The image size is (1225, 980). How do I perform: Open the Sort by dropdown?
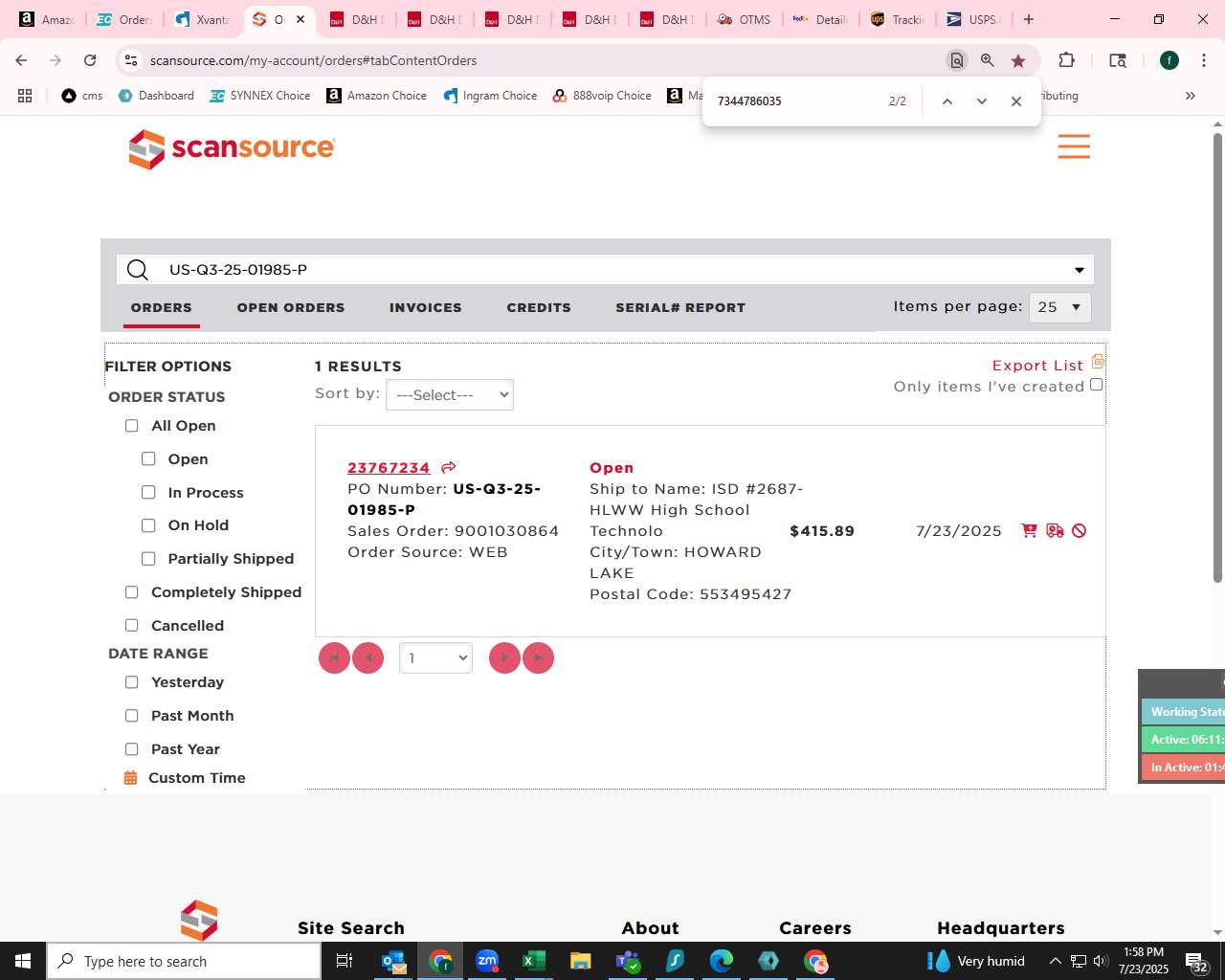tap(450, 395)
